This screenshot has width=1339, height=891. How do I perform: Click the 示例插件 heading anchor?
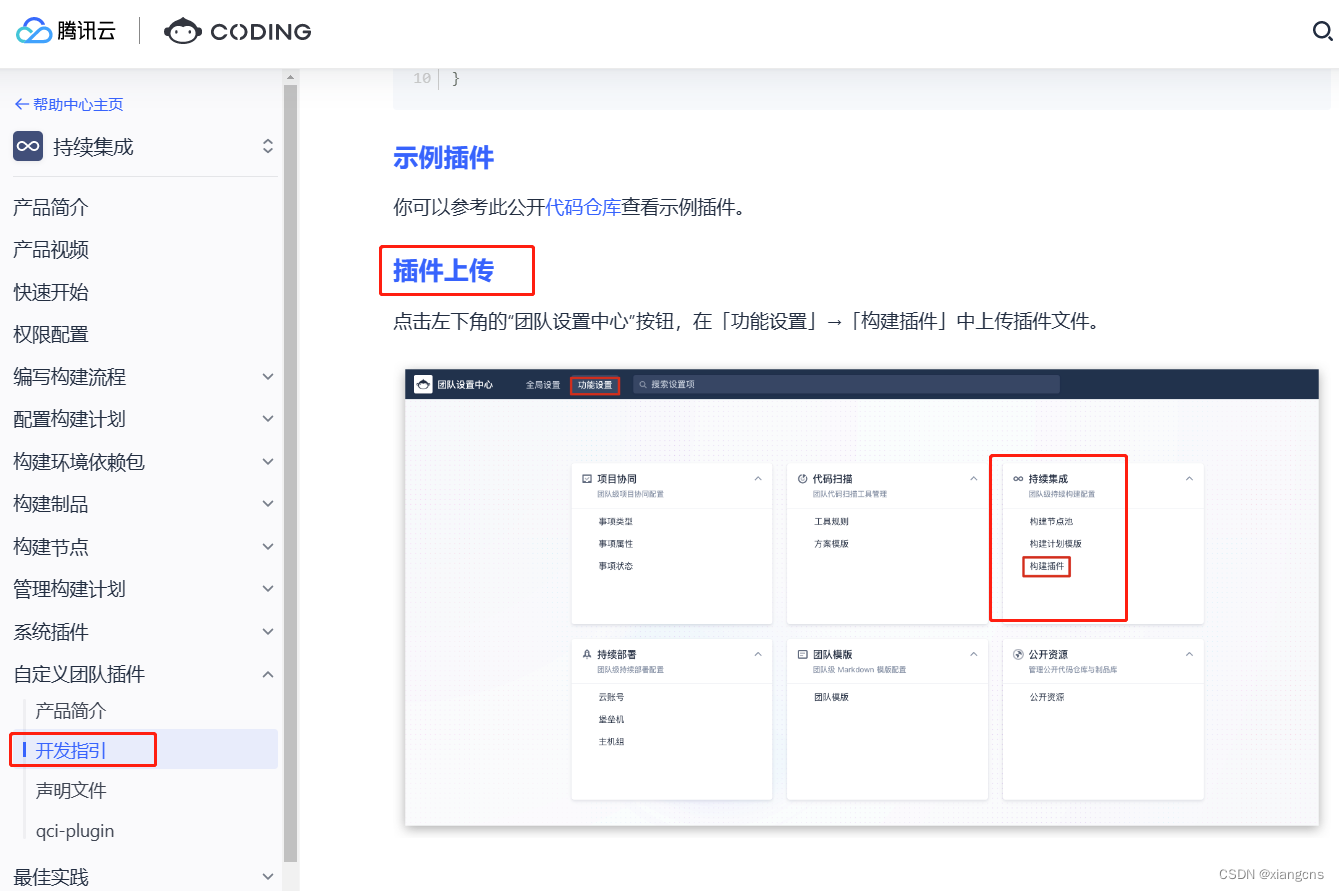tap(444, 158)
